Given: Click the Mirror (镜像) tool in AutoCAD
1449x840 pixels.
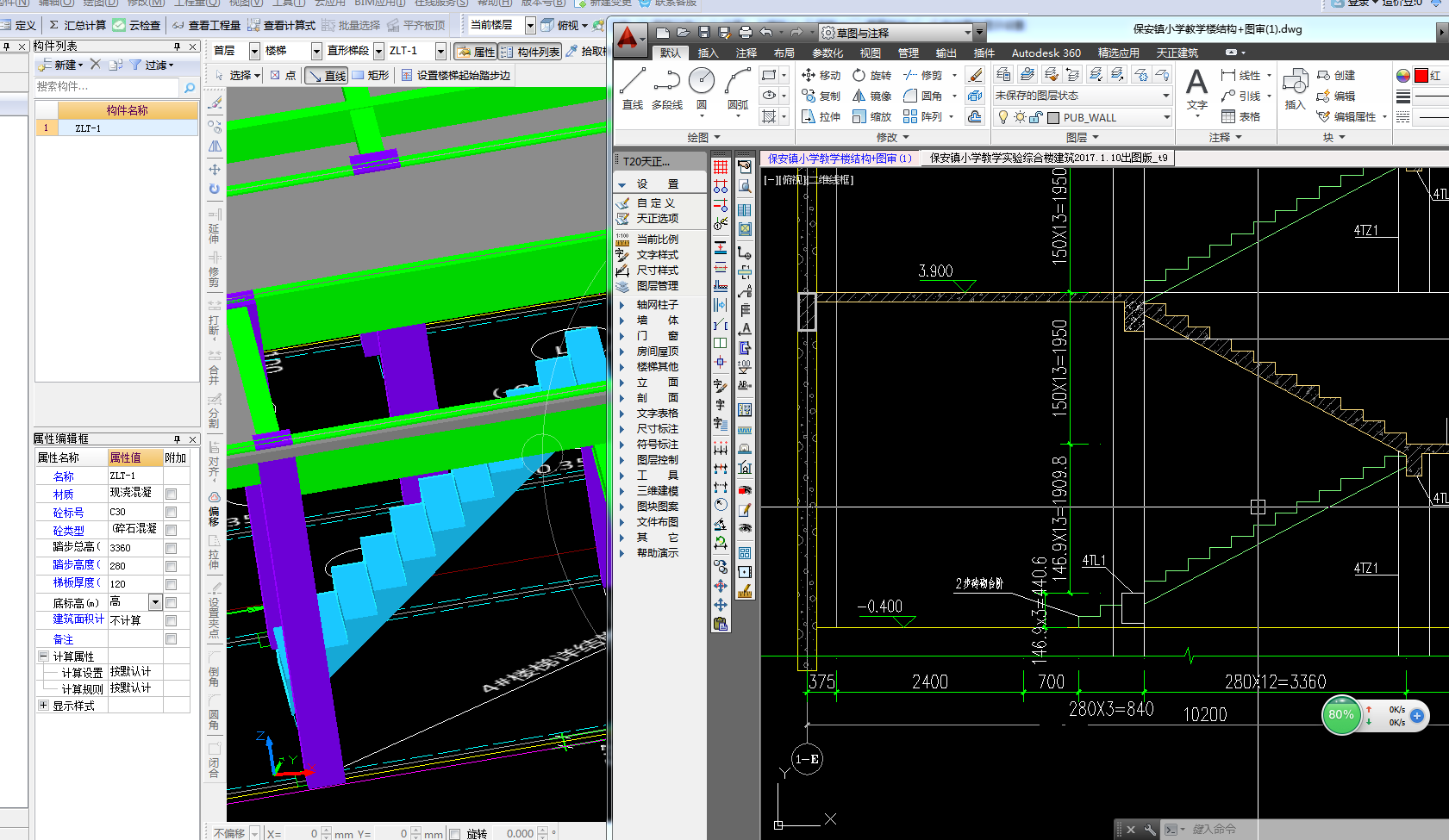Looking at the screenshot, I should (871, 96).
